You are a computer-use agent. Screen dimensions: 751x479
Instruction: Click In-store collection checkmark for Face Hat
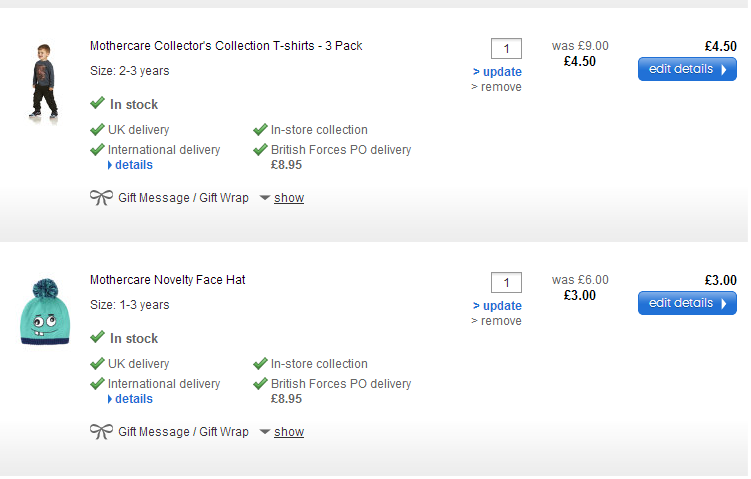point(260,364)
